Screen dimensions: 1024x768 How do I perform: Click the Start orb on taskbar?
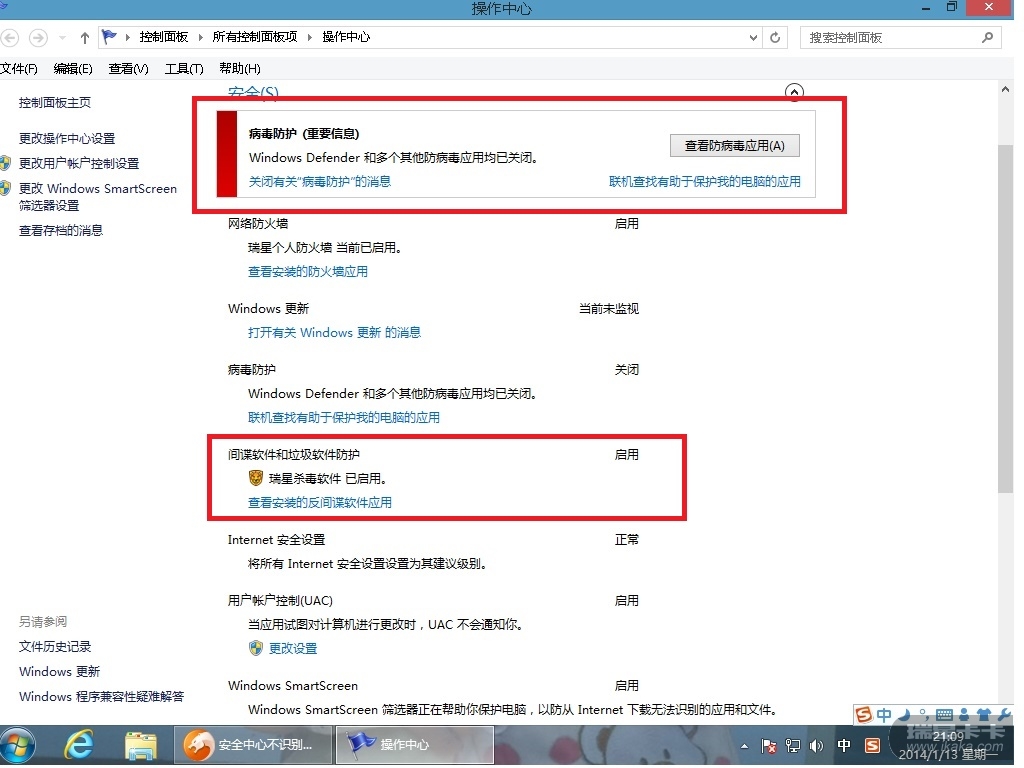click(x=18, y=746)
